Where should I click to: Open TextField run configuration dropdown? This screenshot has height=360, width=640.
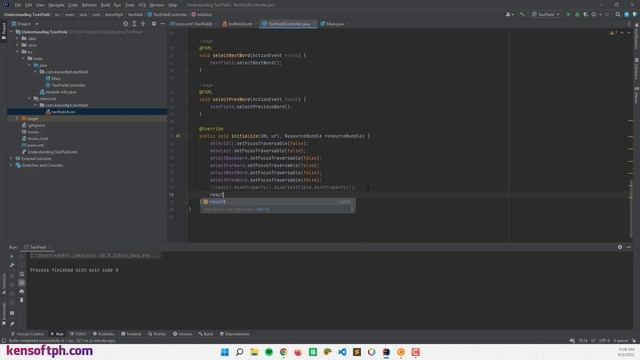coord(546,14)
